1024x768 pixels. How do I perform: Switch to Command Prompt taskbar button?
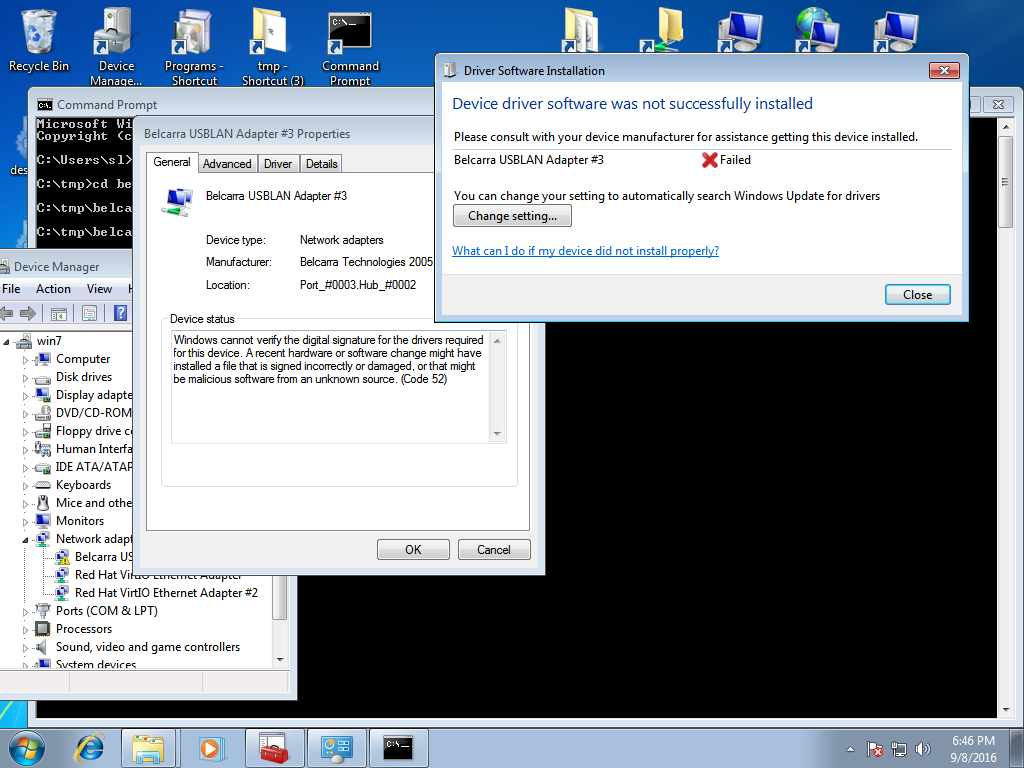click(398, 748)
